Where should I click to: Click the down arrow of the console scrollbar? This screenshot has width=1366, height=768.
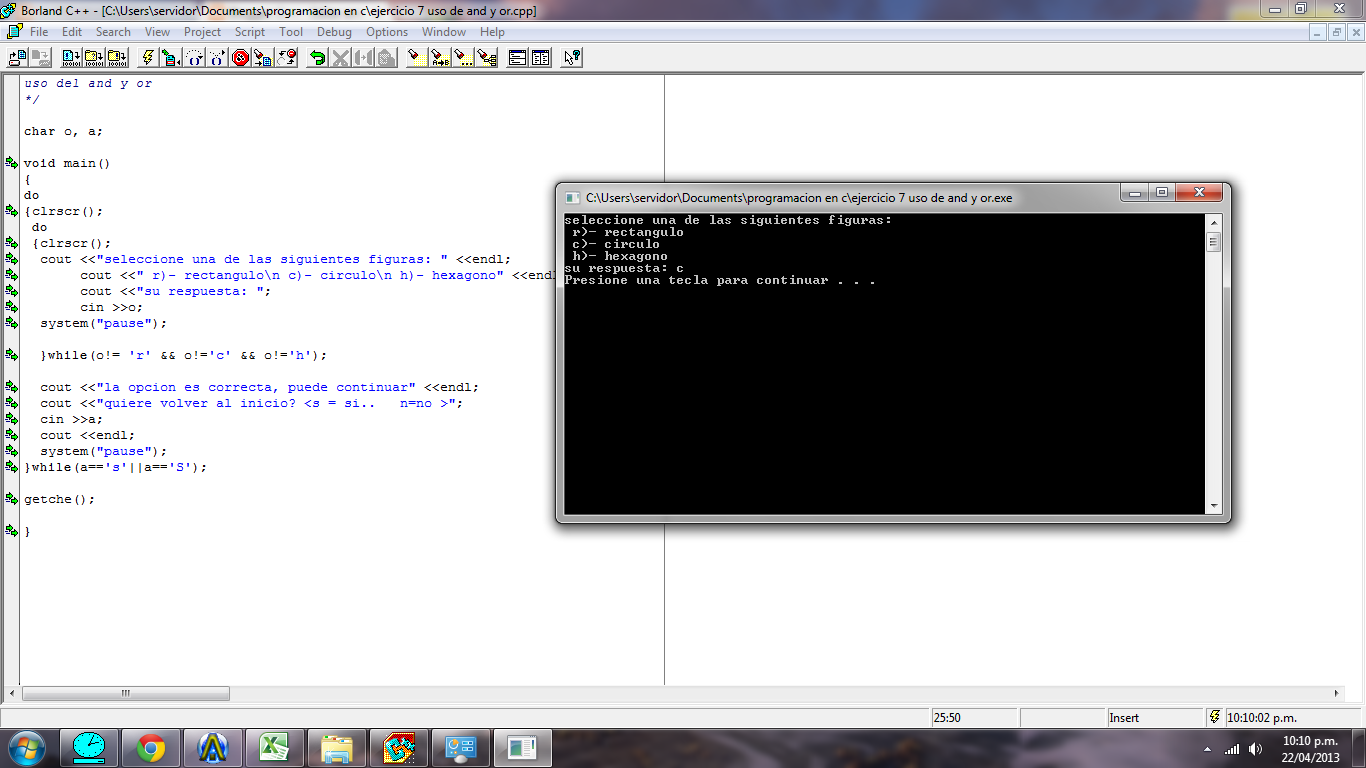(1215, 506)
